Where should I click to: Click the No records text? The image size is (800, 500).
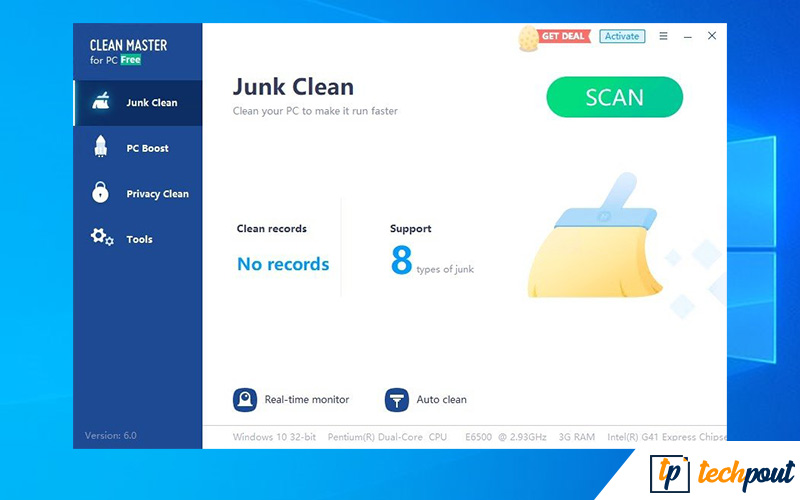[x=283, y=264]
